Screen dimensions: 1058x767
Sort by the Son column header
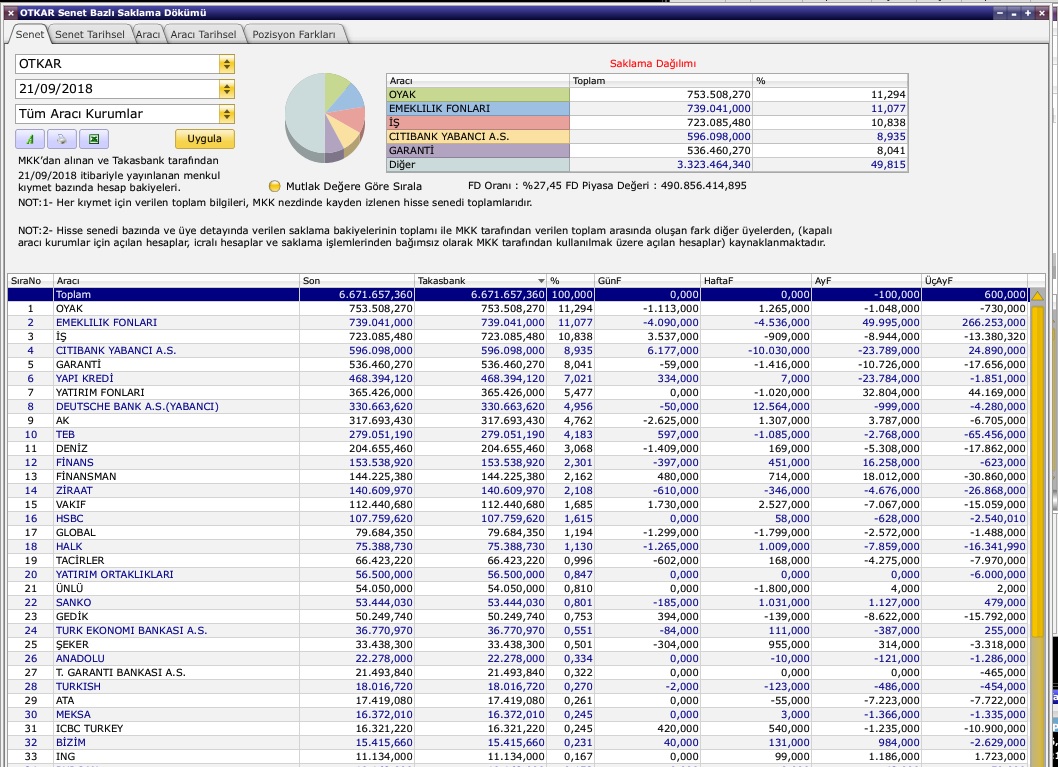point(356,281)
